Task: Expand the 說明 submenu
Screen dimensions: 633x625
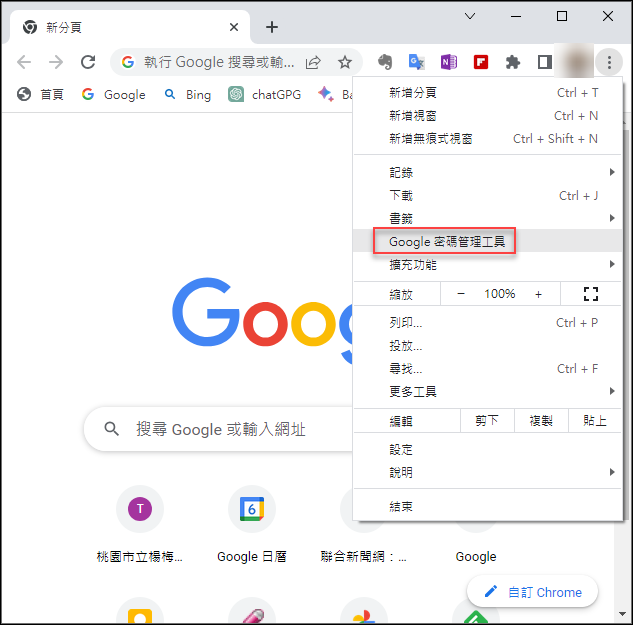Action: (488, 472)
